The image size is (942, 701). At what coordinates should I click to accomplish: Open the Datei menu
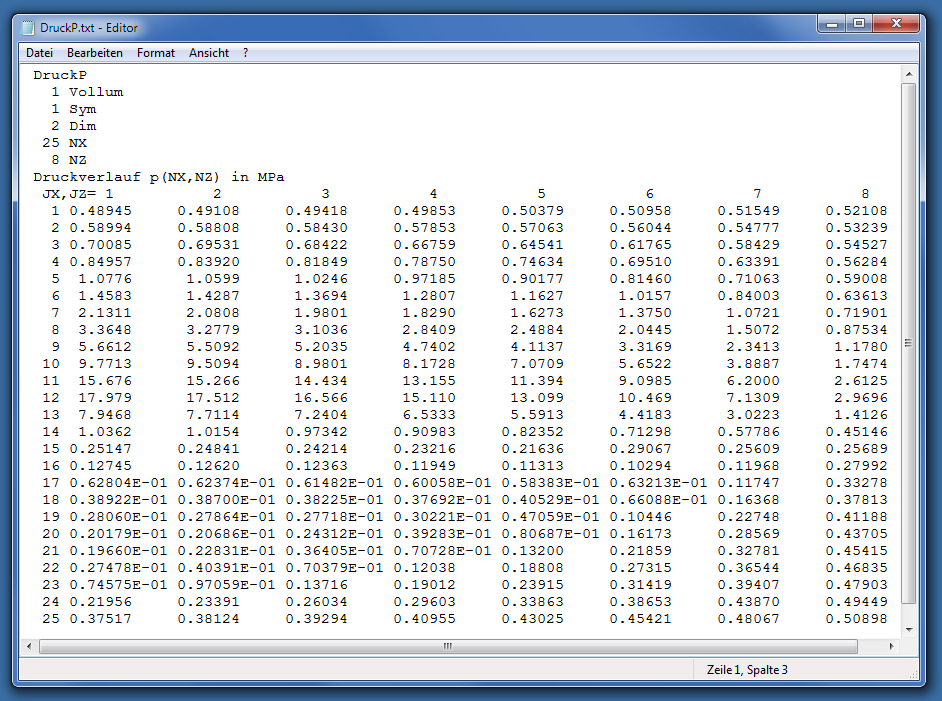pos(39,53)
